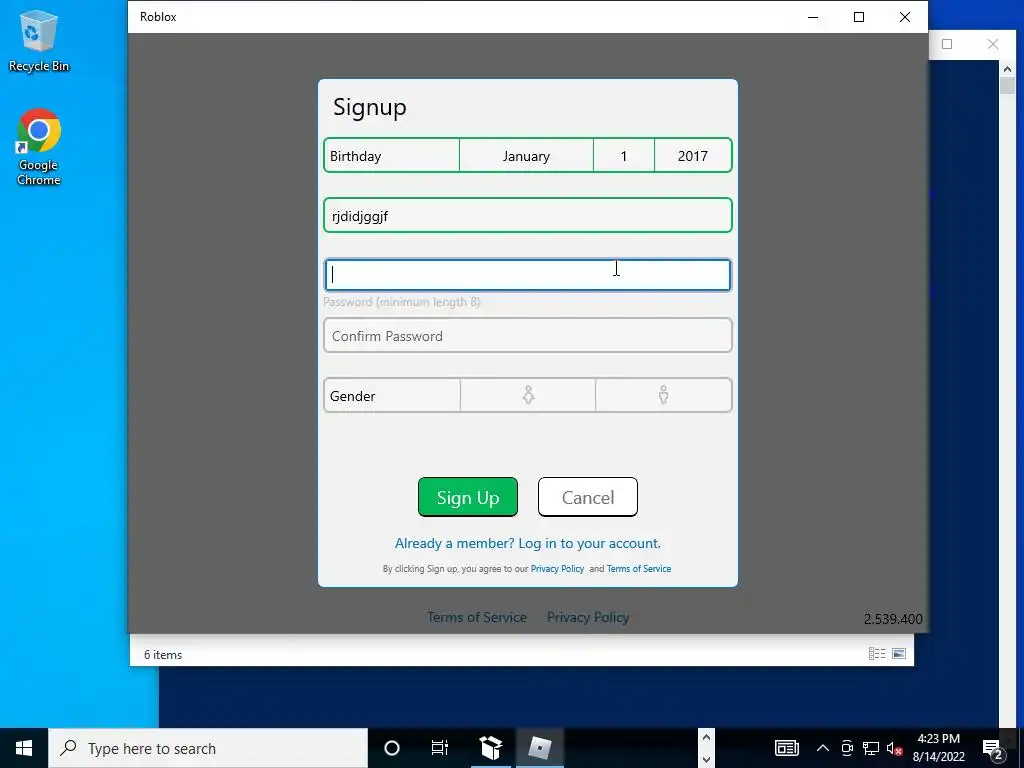Open Privacy Policy link in signup agreement text

[557, 569]
